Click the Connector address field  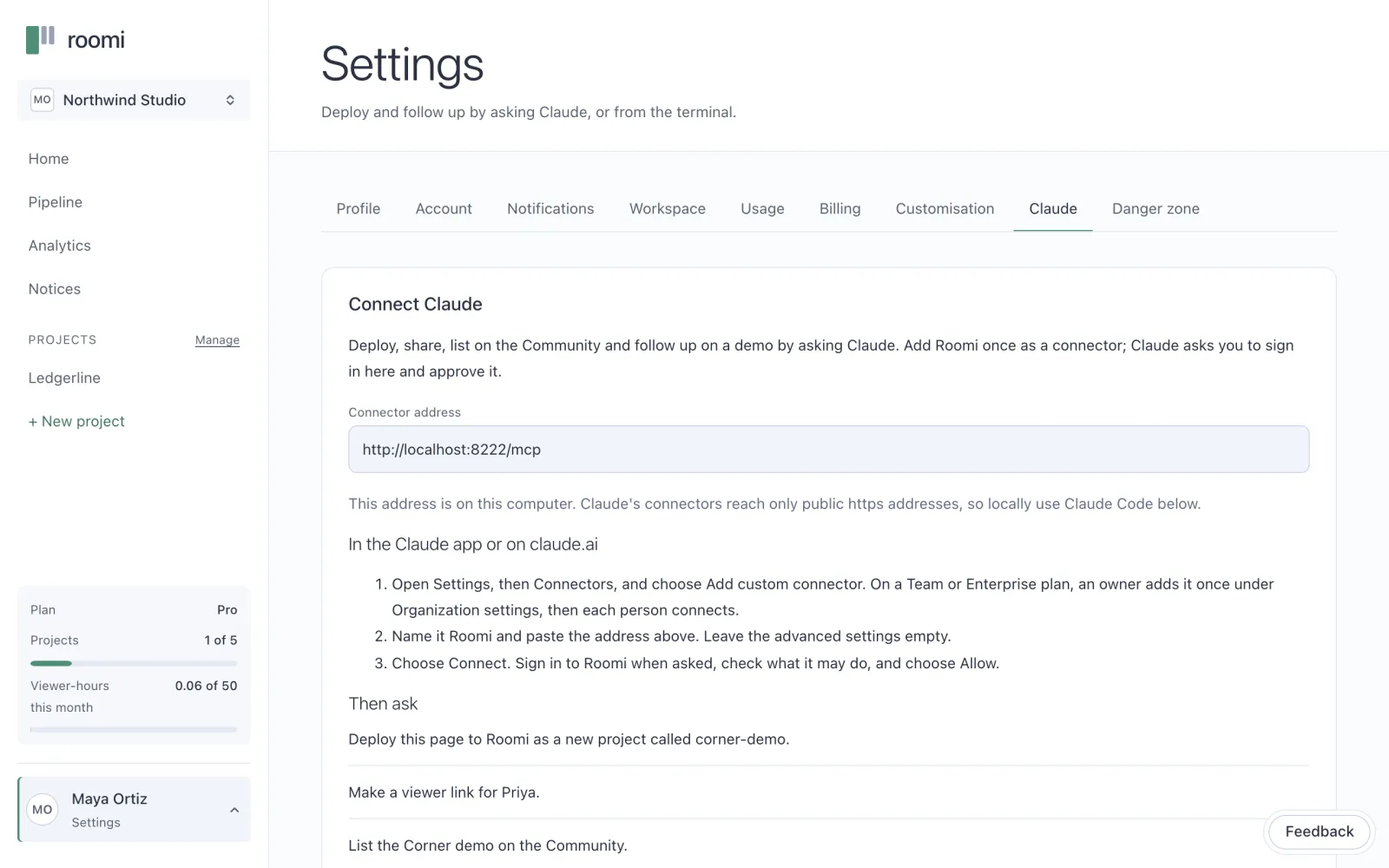(828, 450)
